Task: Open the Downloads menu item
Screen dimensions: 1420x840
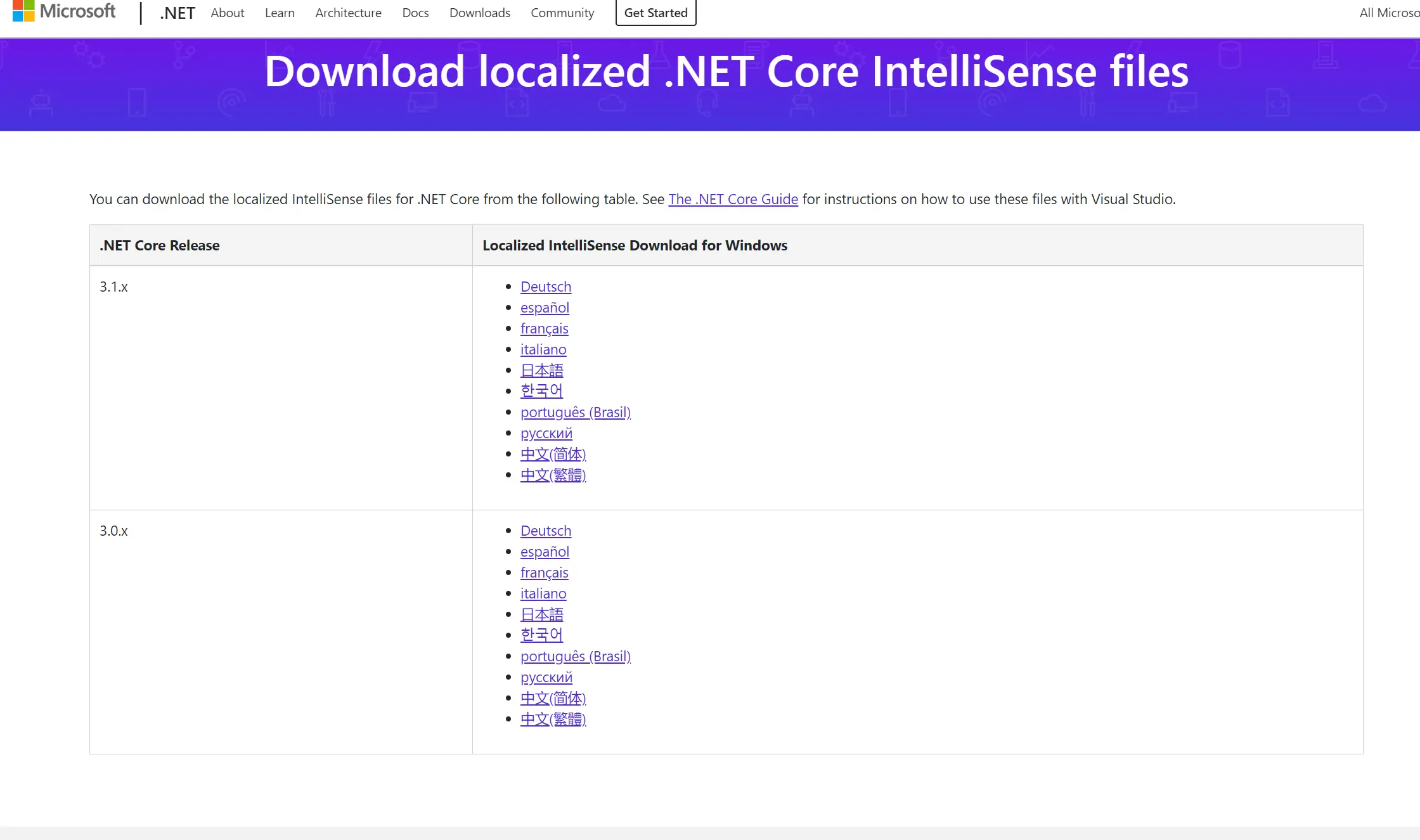Action: point(479,12)
